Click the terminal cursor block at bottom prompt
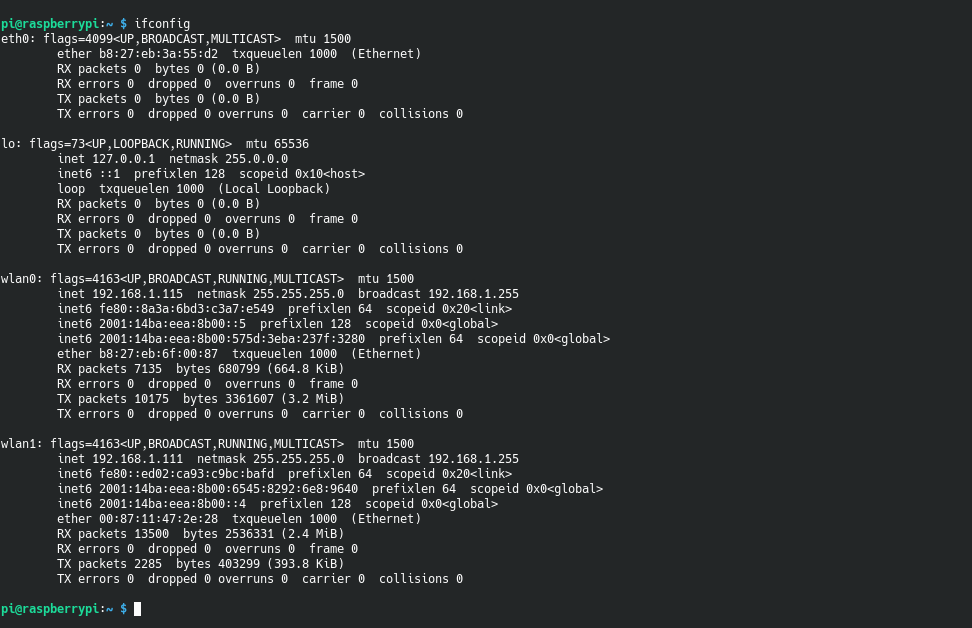Image resolution: width=972 pixels, height=628 pixels. [x=138, y=609]
